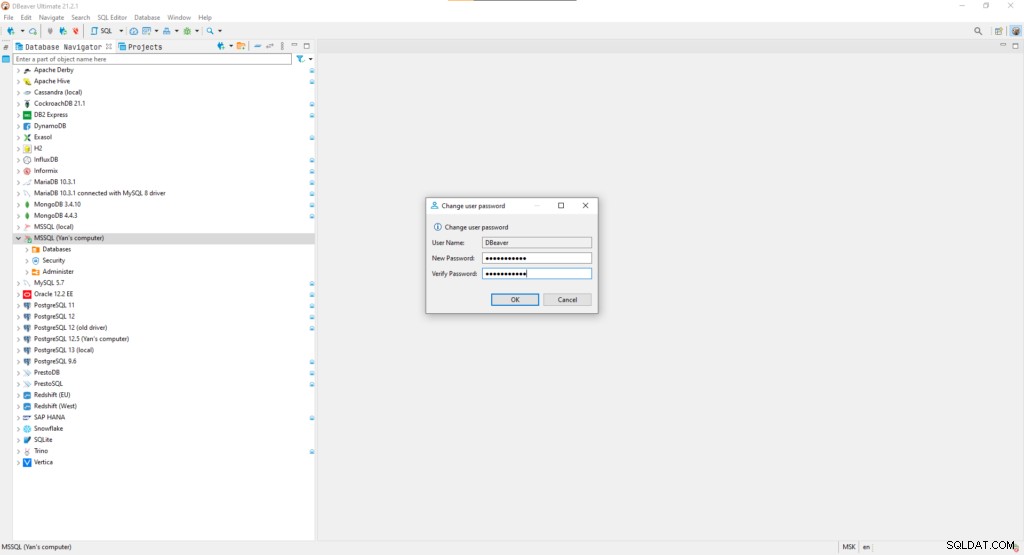Image resolution: width=1024 pixels, height=555 pixels.
Task: Select the Snowflake connection
Action: tap(48, 428)
